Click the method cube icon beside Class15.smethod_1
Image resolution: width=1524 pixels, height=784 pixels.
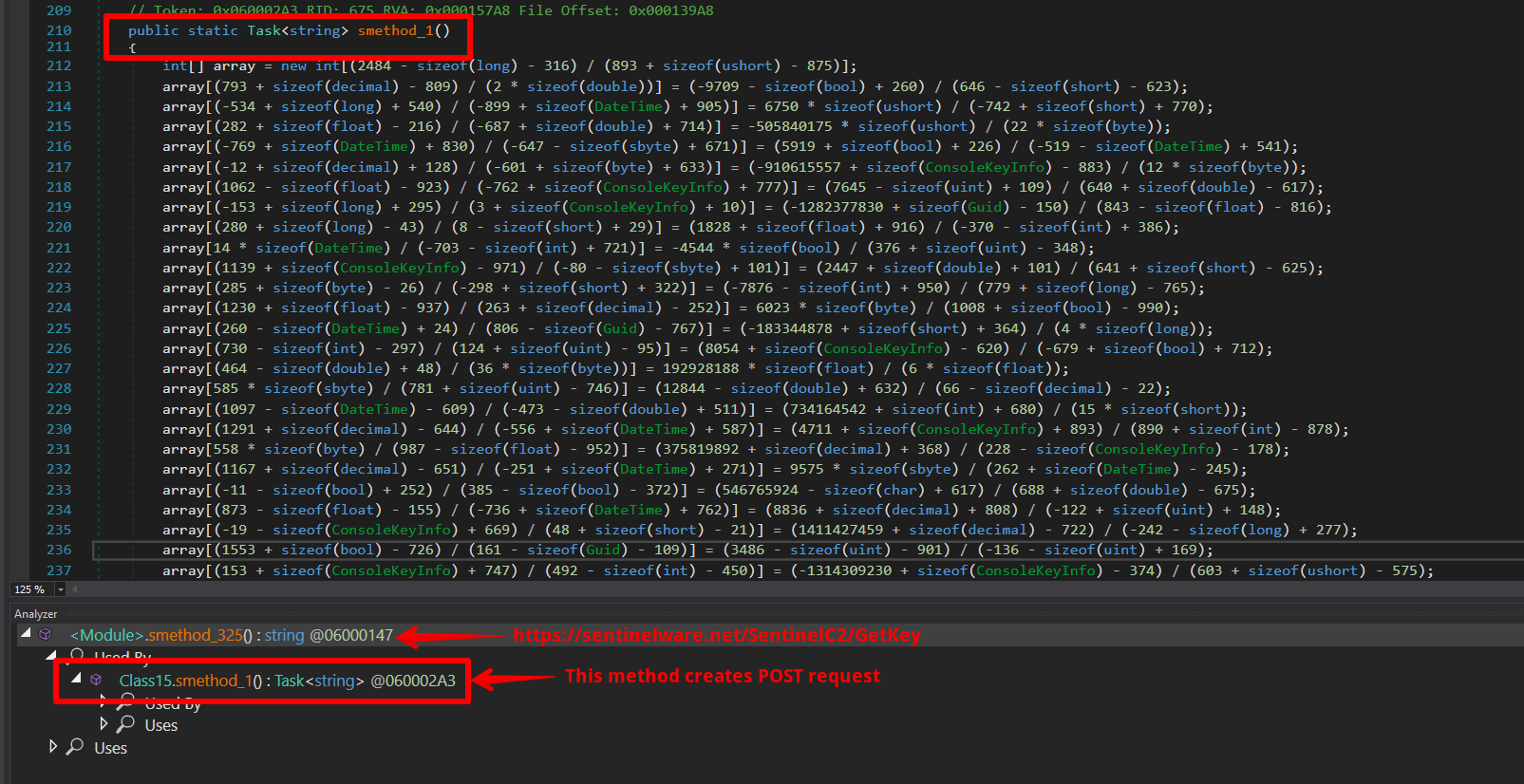pyautogui.click(x=96, y=680)
